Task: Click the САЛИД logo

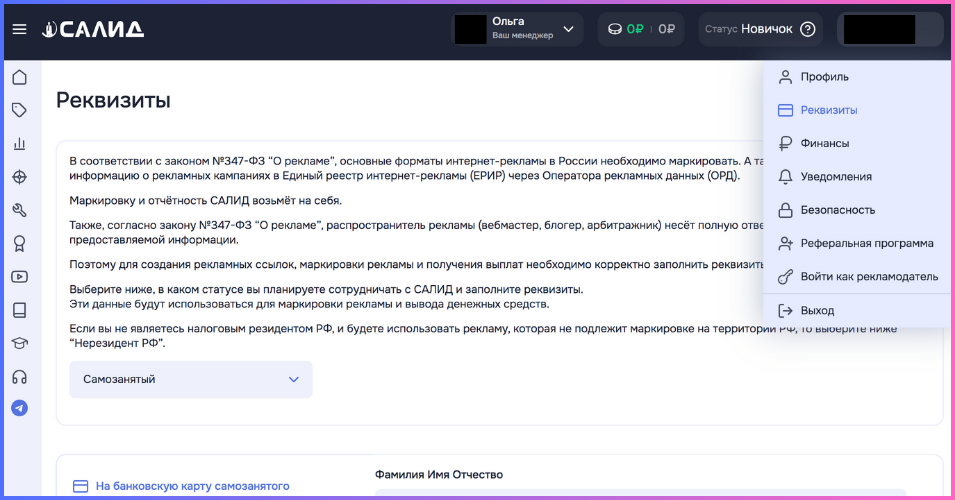Action: [x=93, y=29]
